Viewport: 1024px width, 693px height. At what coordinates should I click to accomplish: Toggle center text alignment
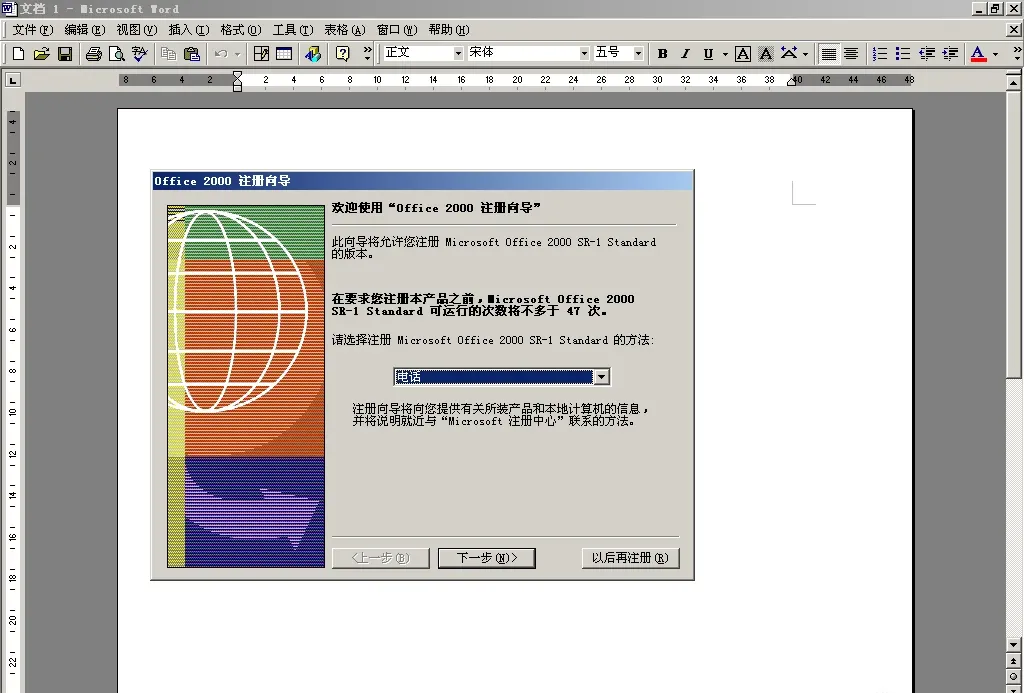click(x=851, y=54)
